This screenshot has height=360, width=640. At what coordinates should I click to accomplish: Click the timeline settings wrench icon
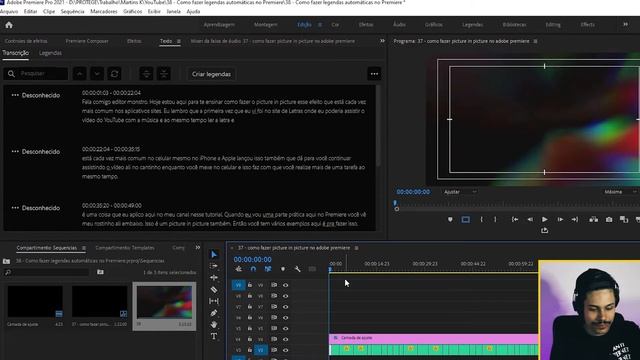click(298, 269)
